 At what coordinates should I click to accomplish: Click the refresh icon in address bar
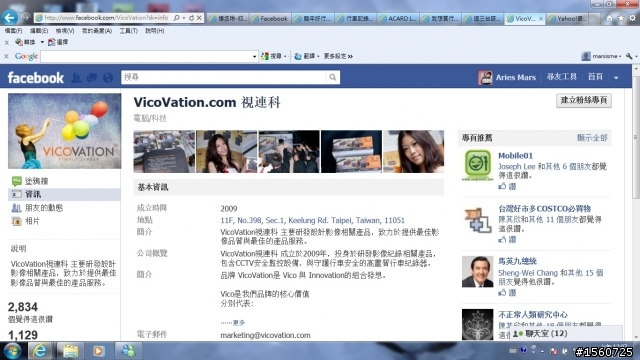coord(191,18)
